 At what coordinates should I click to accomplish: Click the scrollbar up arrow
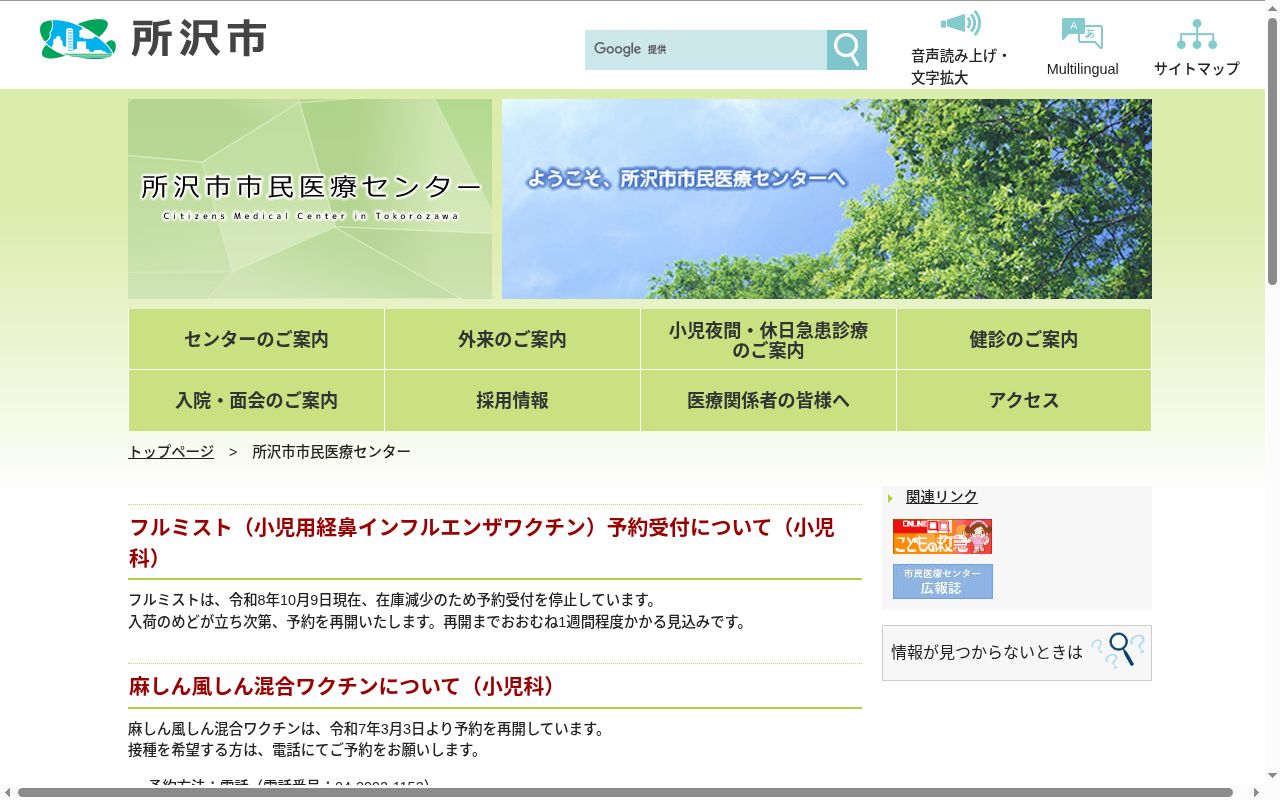click(x=1272, y=7)
